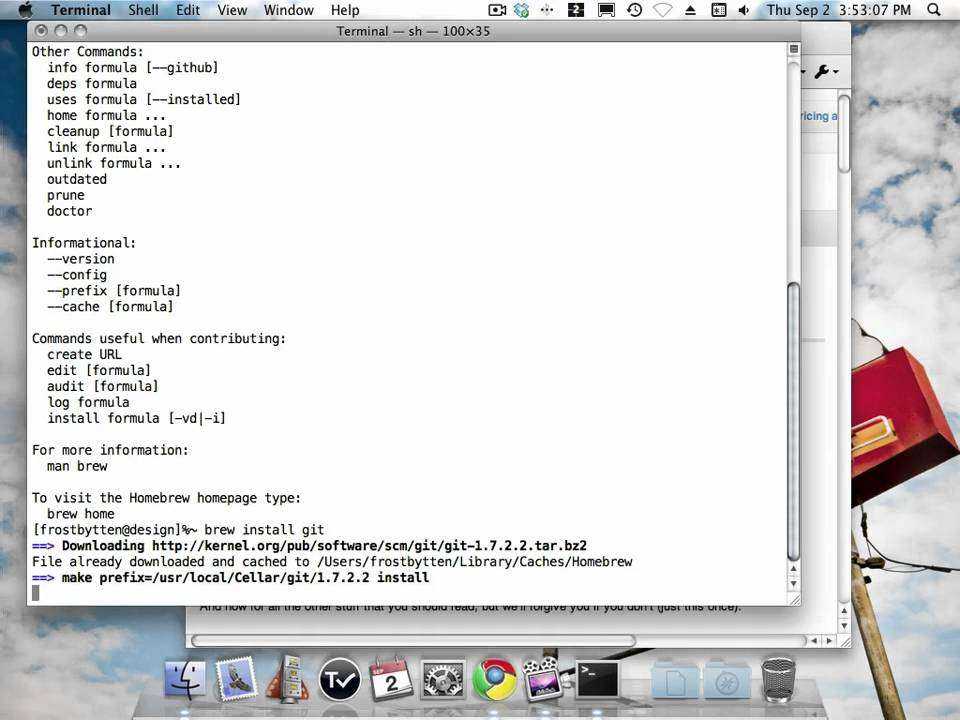Click the Chrome window scroll up arrow

[844, 611]
